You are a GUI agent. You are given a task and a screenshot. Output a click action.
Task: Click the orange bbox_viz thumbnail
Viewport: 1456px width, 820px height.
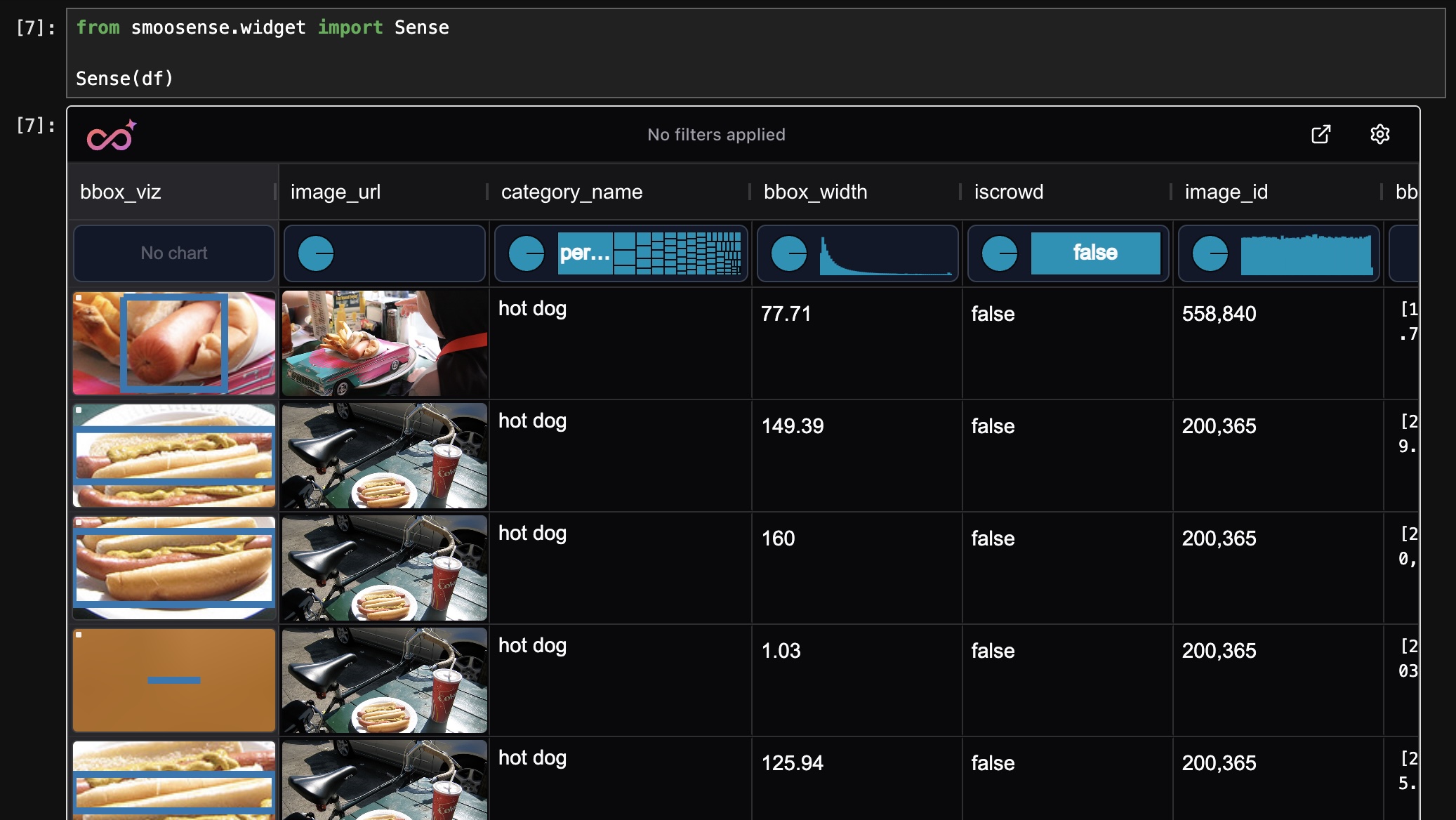pyautogui.click(x=174, y=680)
